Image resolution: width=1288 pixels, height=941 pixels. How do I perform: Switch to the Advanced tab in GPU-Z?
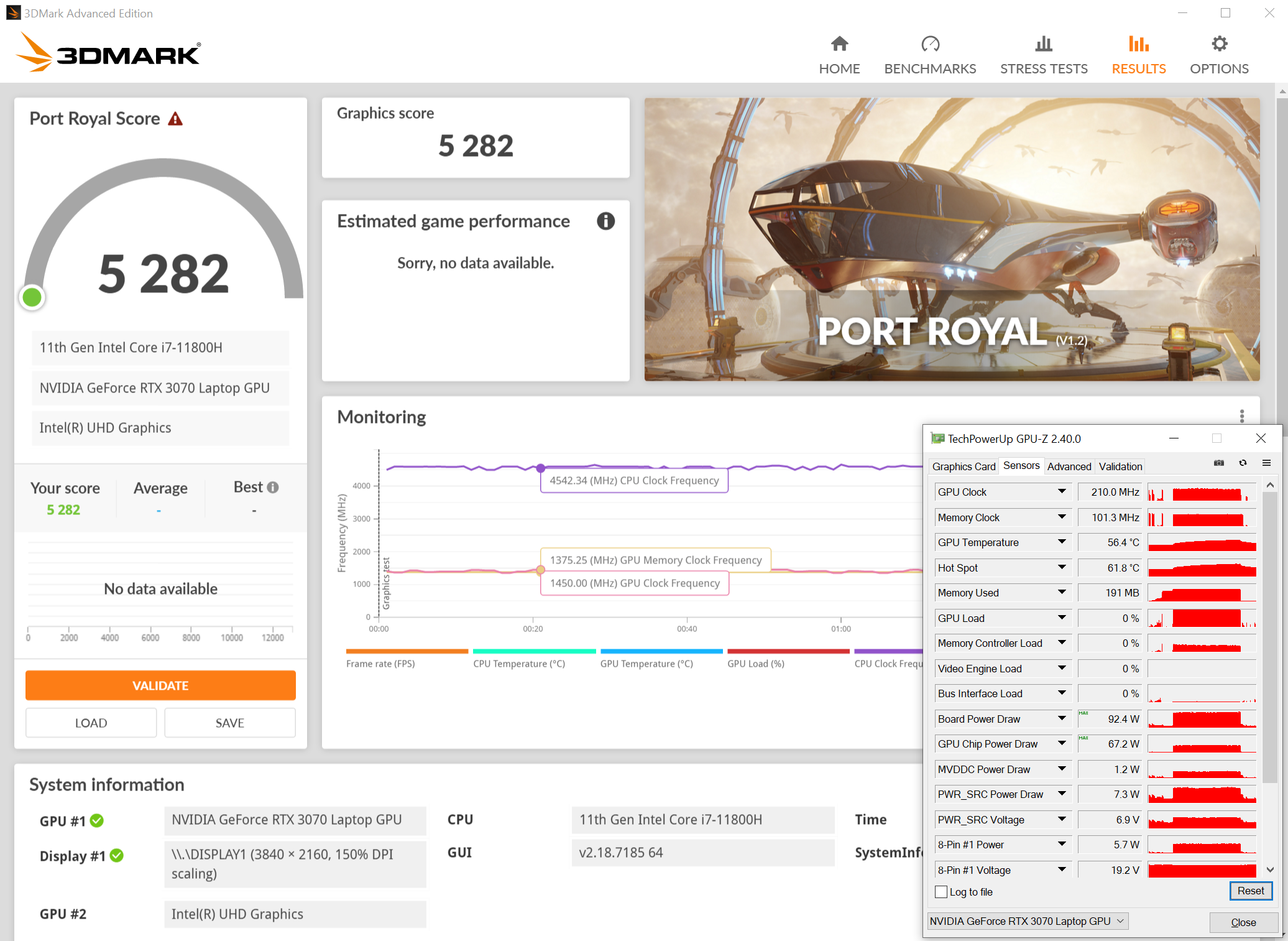pyautogui.click(x=1069, y=466)
